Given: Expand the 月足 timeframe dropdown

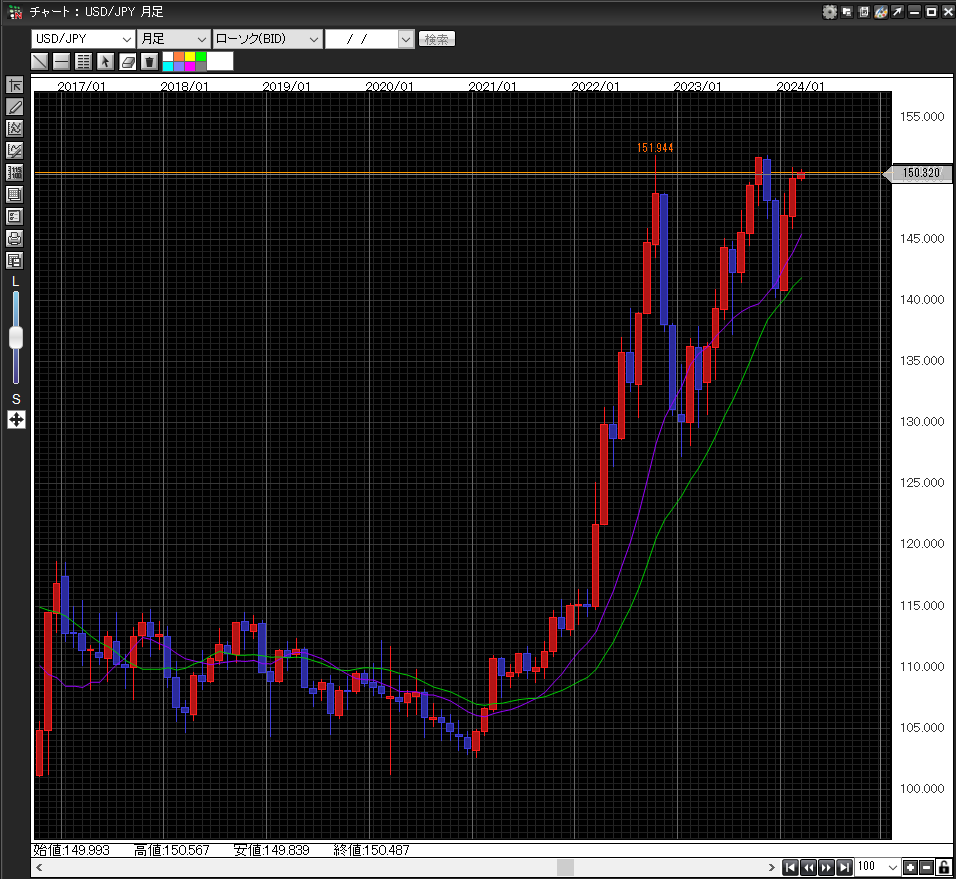Looking at the screenshot, I should pyautogui.click(x=173, y=39).
